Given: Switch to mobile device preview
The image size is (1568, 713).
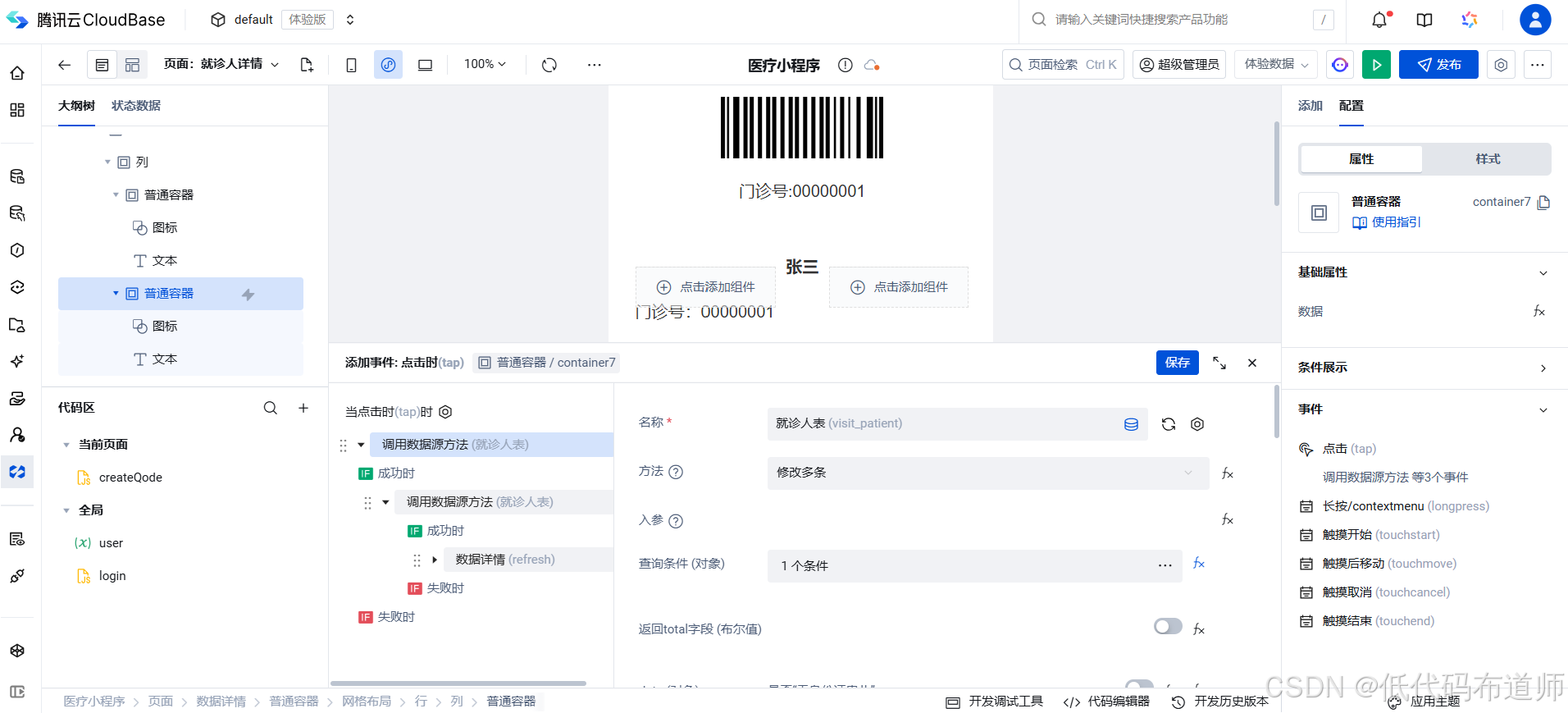Looking at the screenshot, I should pos(351,65).
